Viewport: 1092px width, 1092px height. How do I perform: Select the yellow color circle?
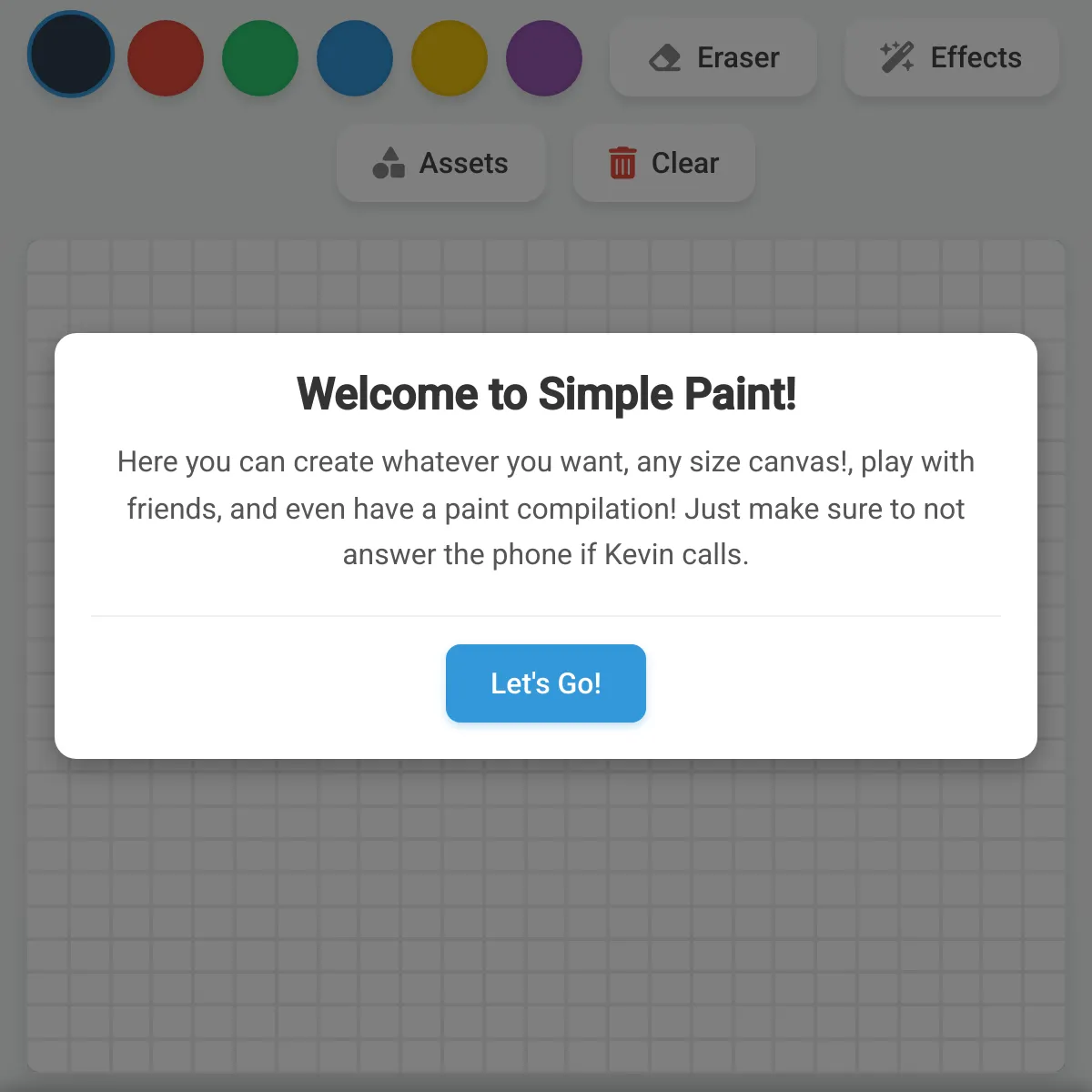click(450, 58)
